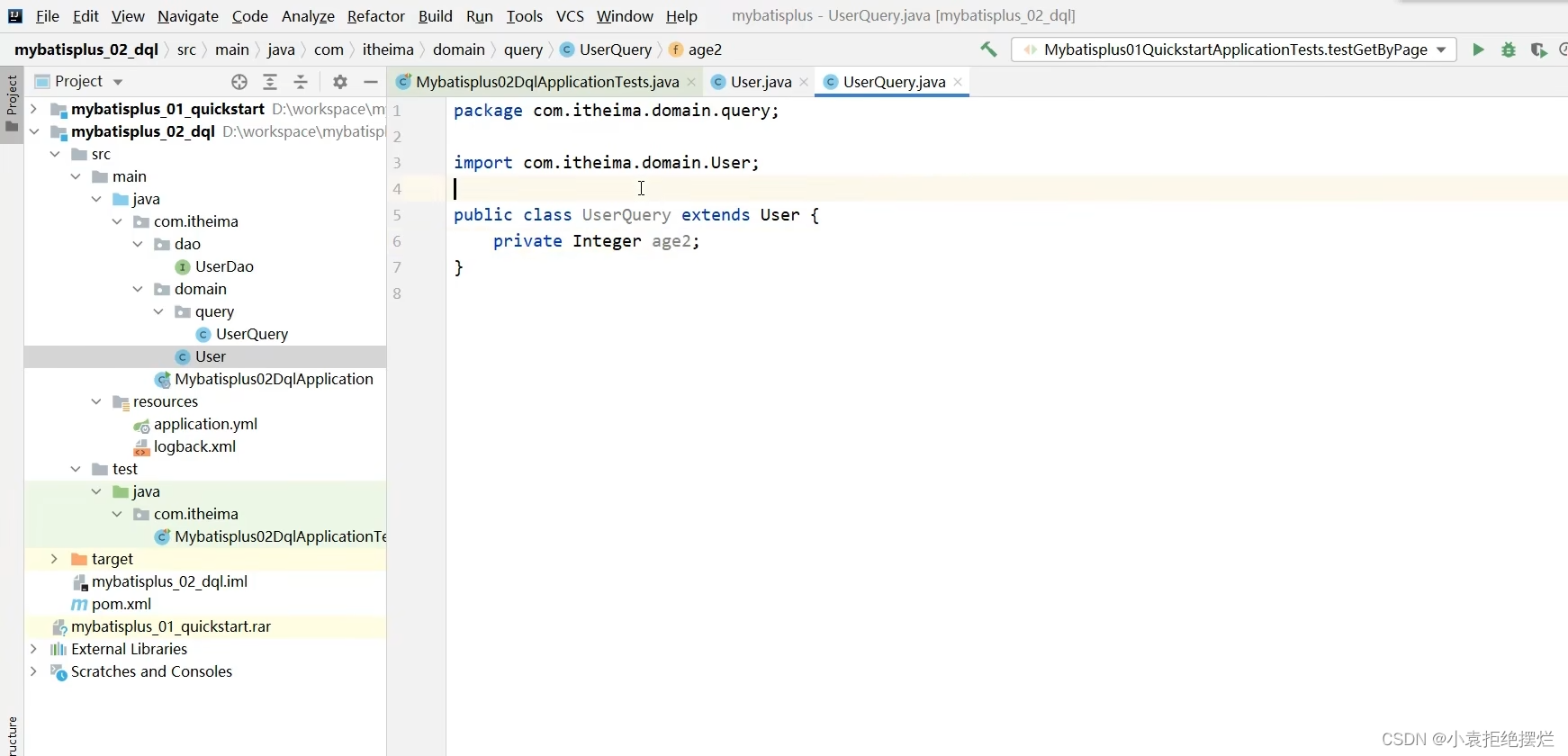Expand the target folder node
The width and height of the screenshot is (1568, 756).
[x=55, y=559]
